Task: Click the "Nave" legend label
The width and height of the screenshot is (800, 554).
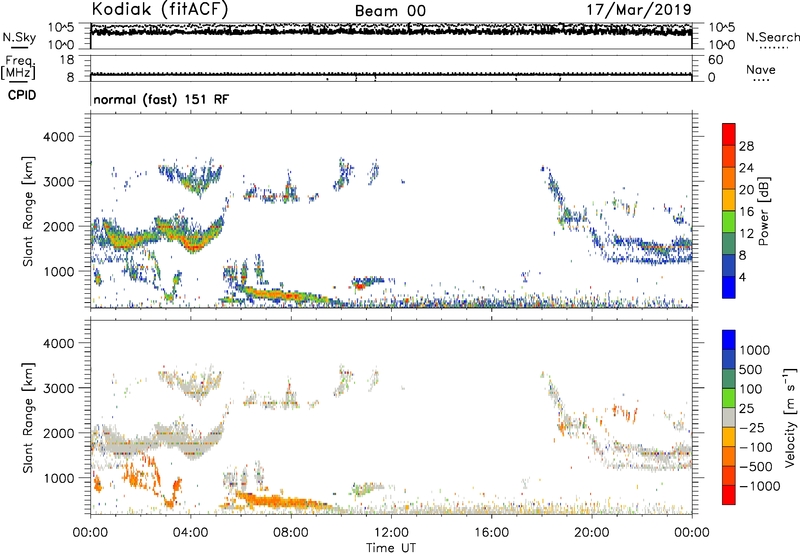Action: (x=761, y=69)
